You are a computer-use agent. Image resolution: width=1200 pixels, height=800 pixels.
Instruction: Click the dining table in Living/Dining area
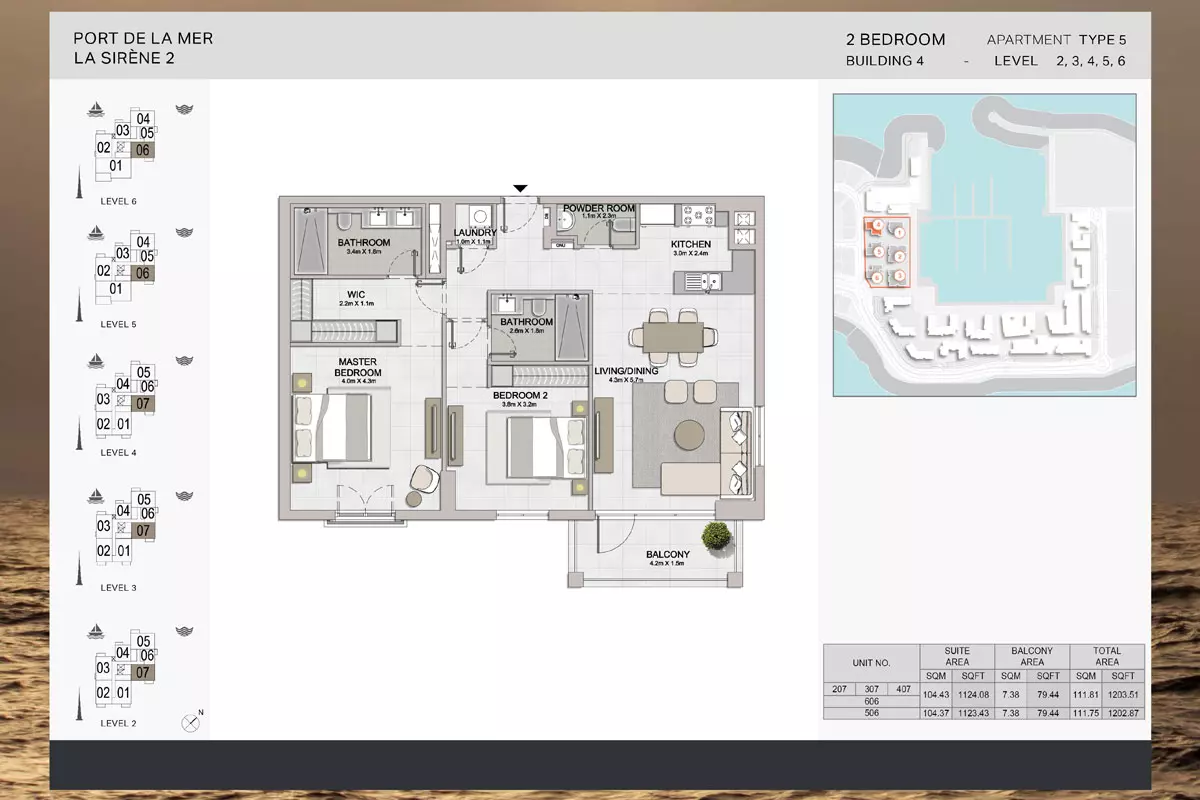click(x=672, y=337)
